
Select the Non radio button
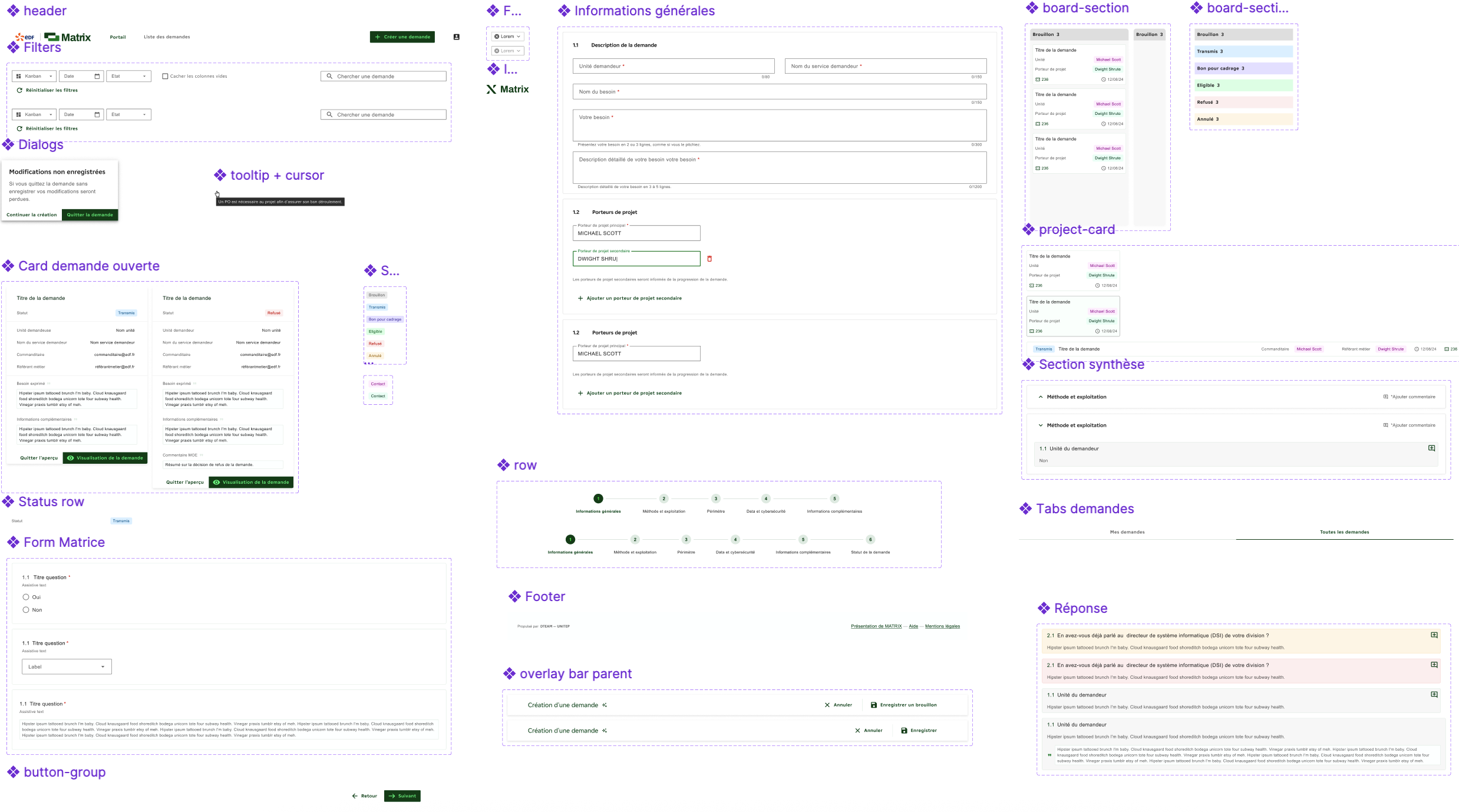26,610
